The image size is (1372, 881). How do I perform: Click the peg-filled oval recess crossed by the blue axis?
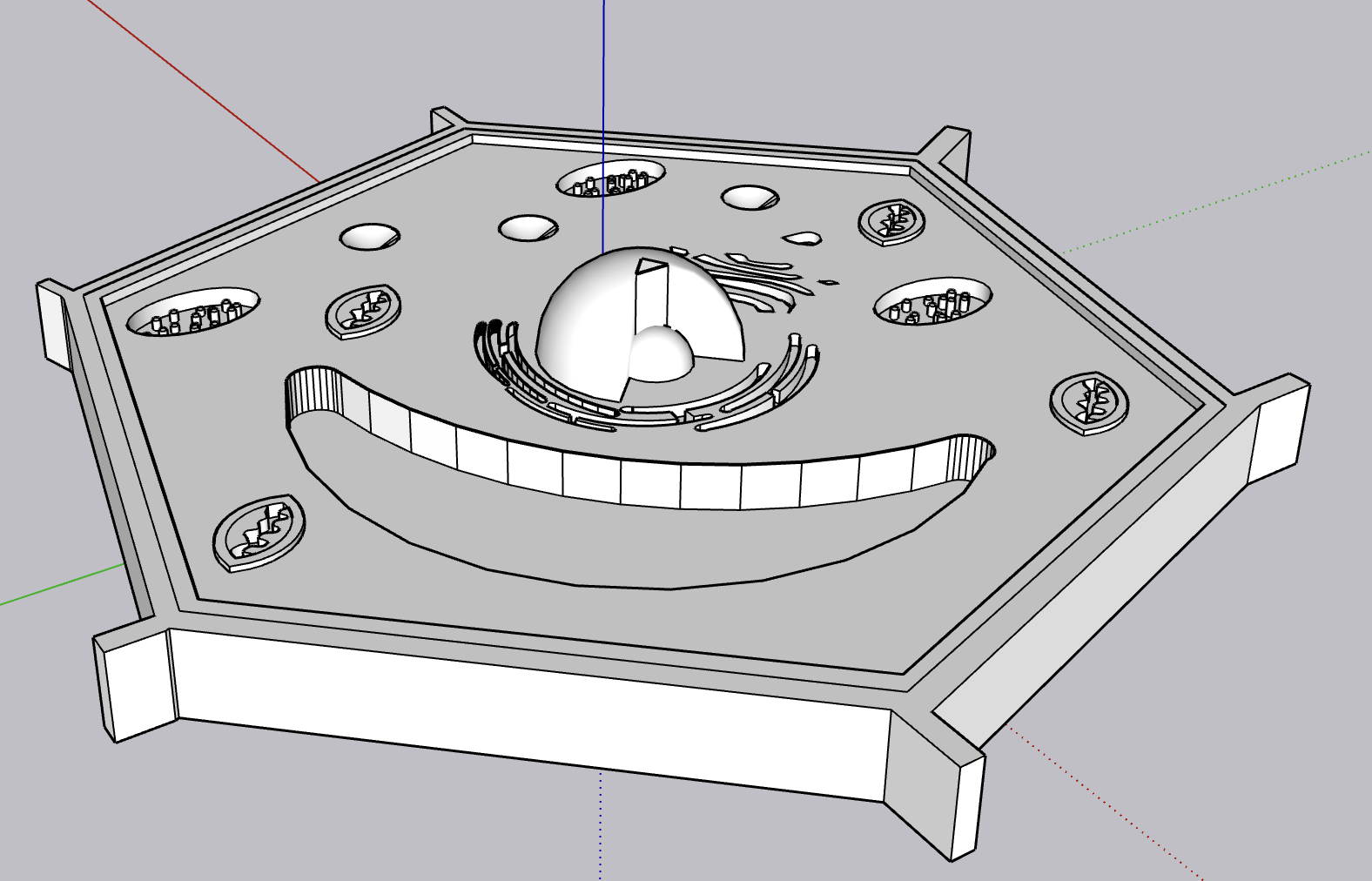tap(610, 178)
